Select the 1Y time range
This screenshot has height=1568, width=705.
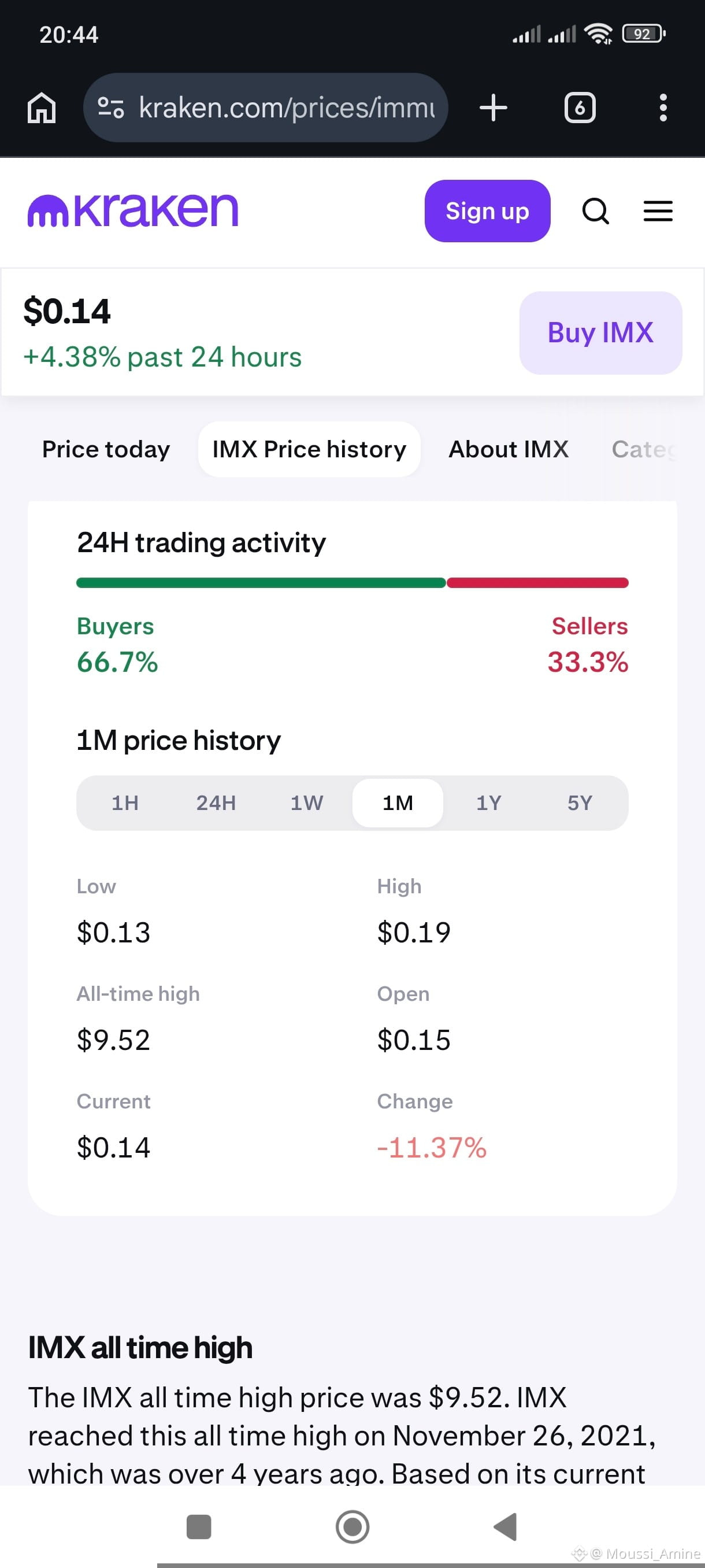[x=488, y=803]
